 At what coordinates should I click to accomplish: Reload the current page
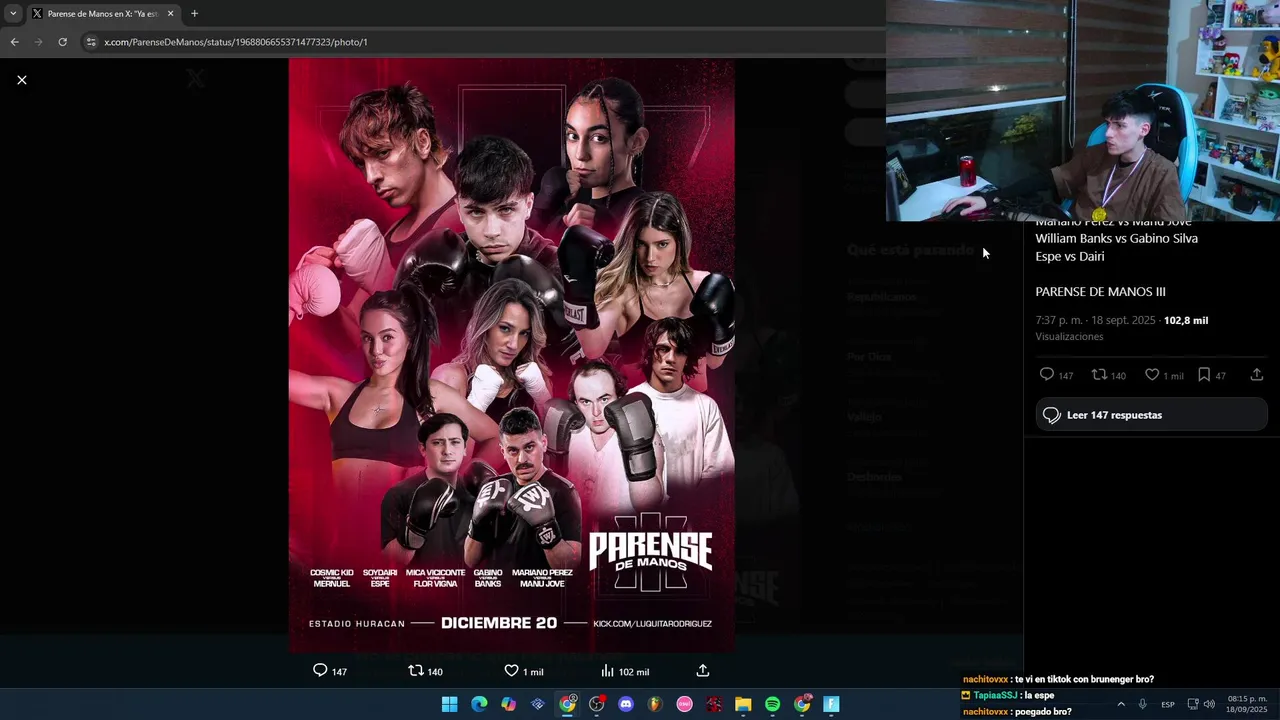[x=62, y=42]
